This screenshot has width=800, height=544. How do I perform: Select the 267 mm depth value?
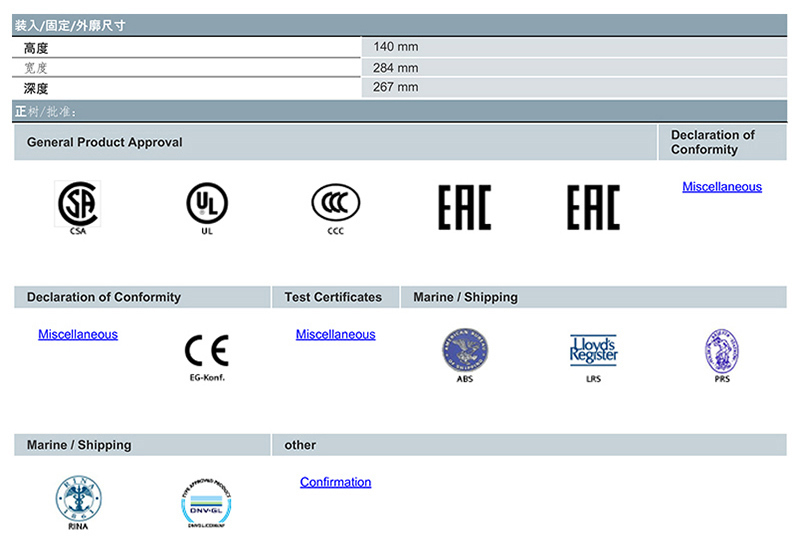395,87
